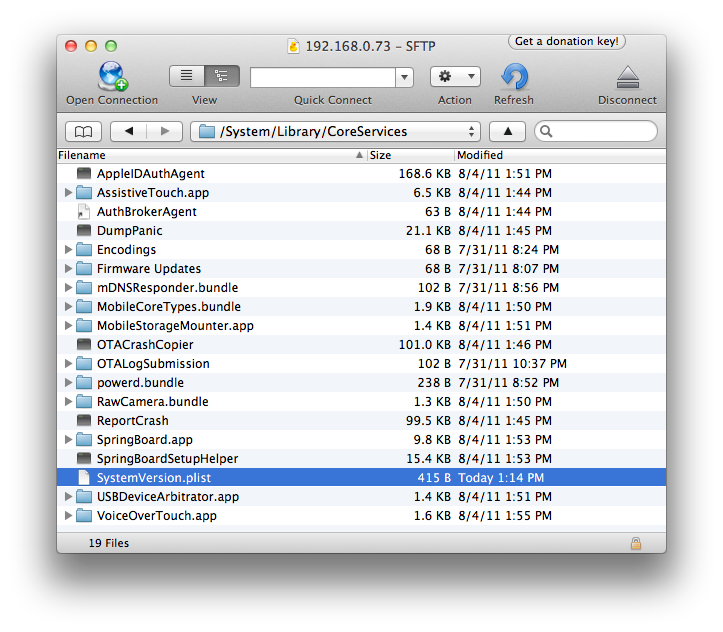Screen dimensions: 723x632
Task: Open the Quick Connect dropdown arrow
Action: coord(404,77)
